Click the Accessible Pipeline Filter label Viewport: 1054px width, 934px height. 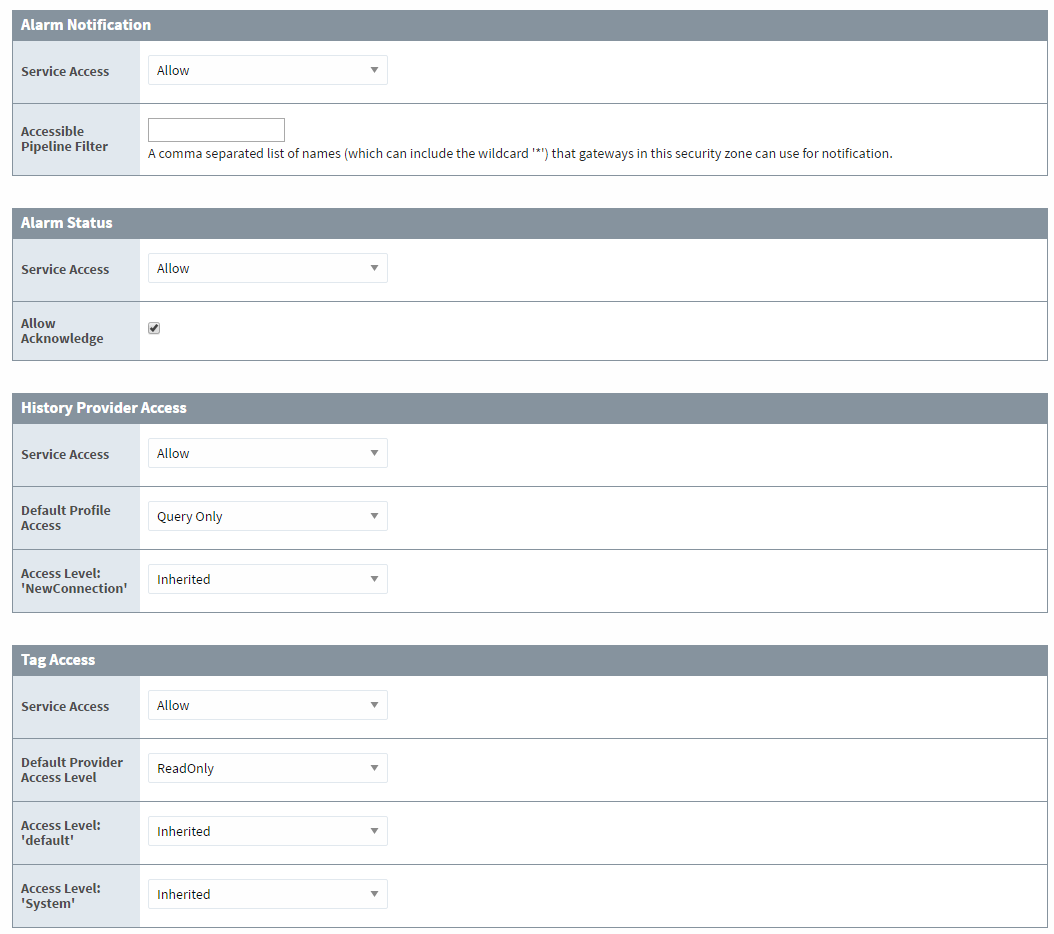[x=64, y=139]
